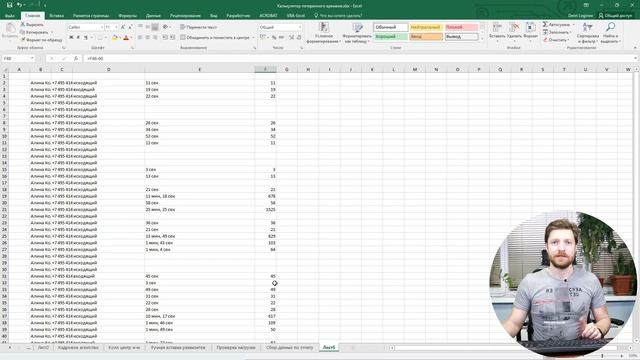Screen dimensions: 640x360
Task: Open the Name Box dropdown
Action: 32,58
